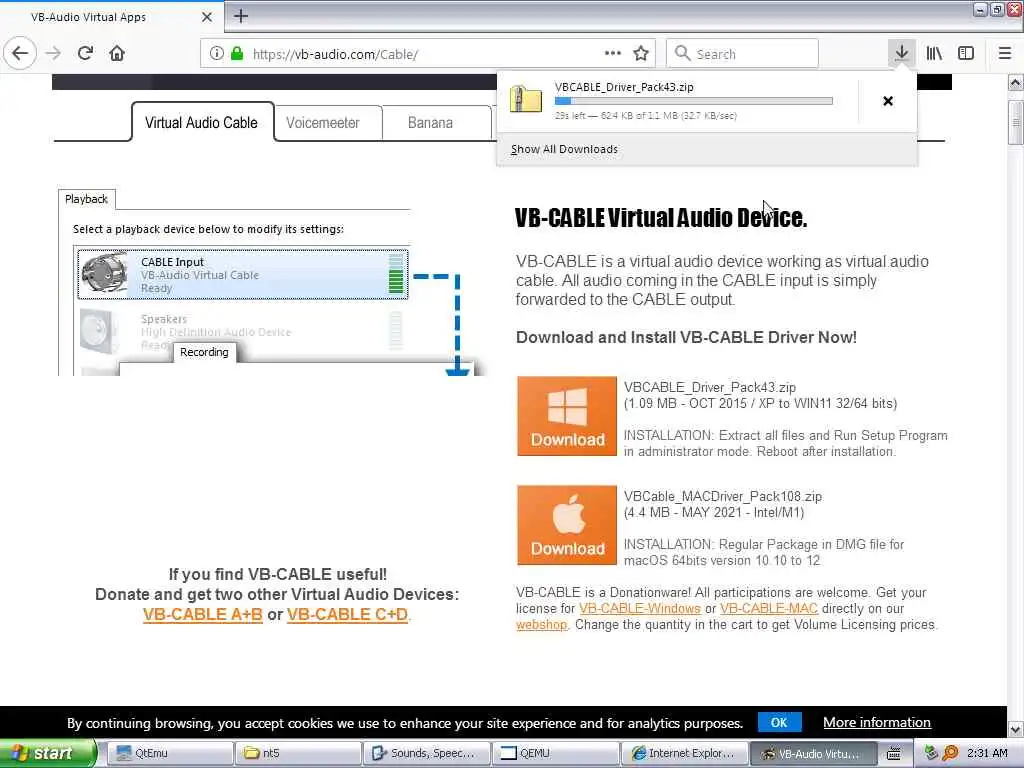Click the forward navigation arrow
Image resolution: width=1024 pixels, height=768 pixels.
click(x=54, y=53)
